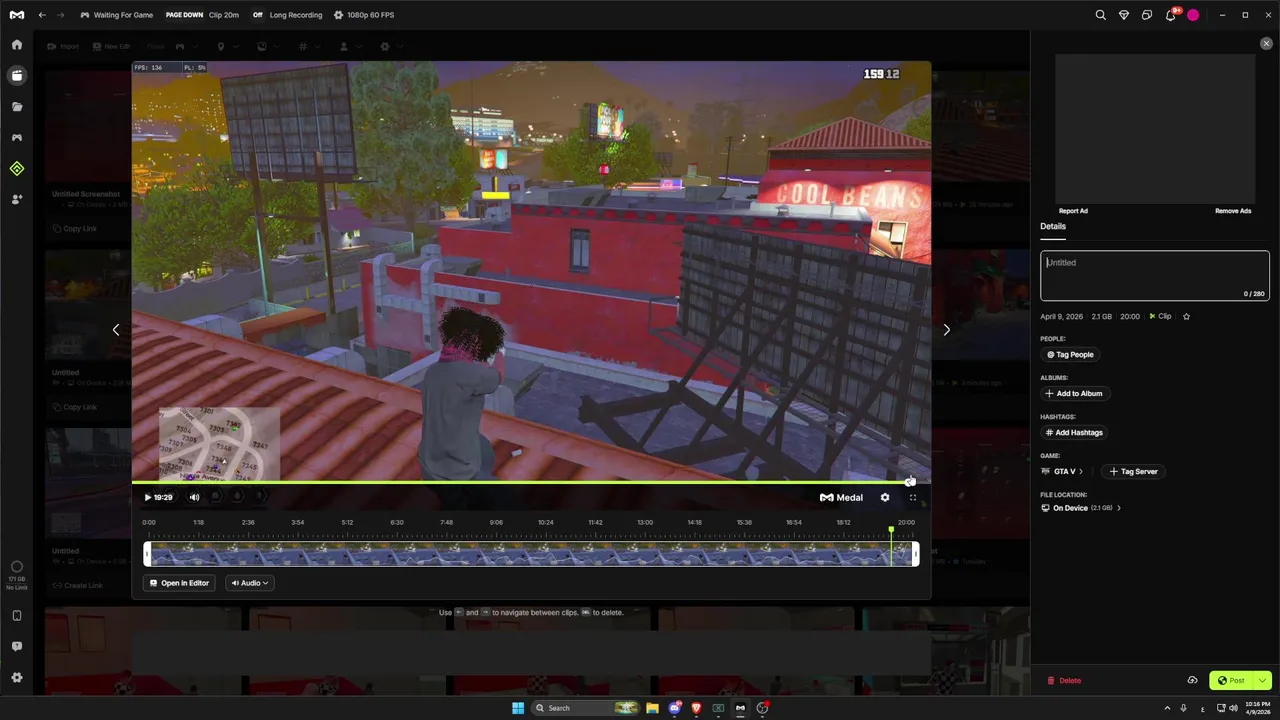Open the people filter dropdown in the background toolbar

coord(350,46)
